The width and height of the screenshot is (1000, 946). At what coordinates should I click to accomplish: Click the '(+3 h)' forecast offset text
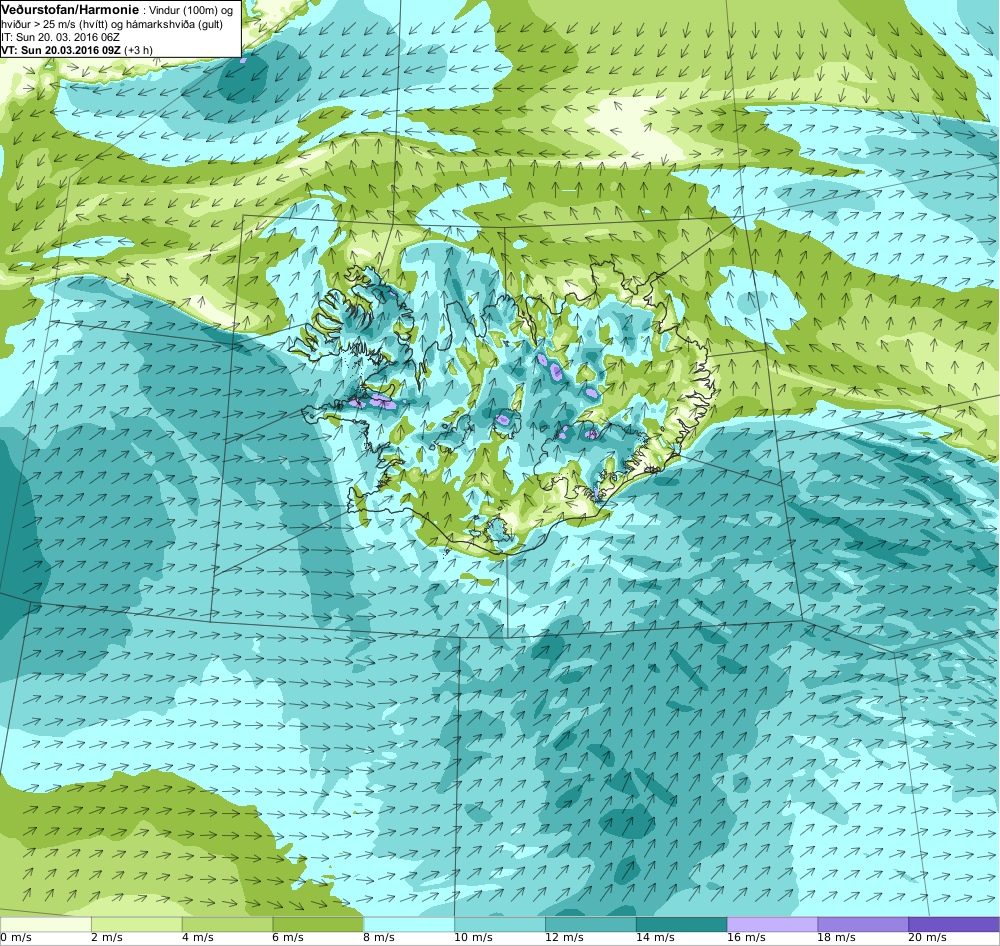138,50
